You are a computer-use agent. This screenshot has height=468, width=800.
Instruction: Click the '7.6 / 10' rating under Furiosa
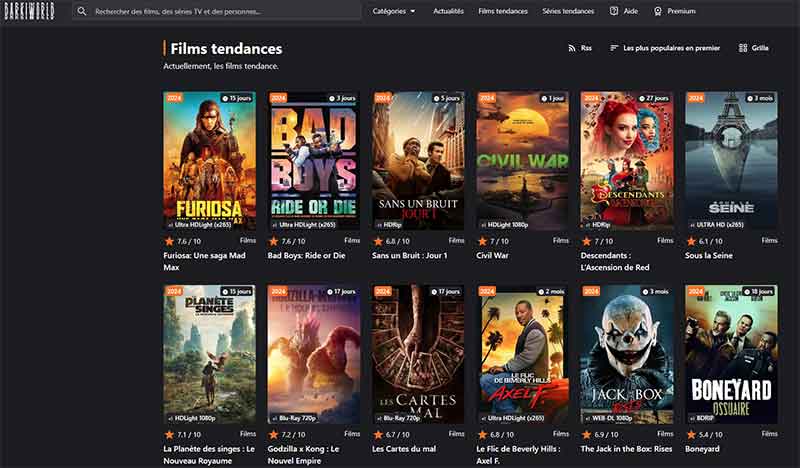[x=189, y=241]
